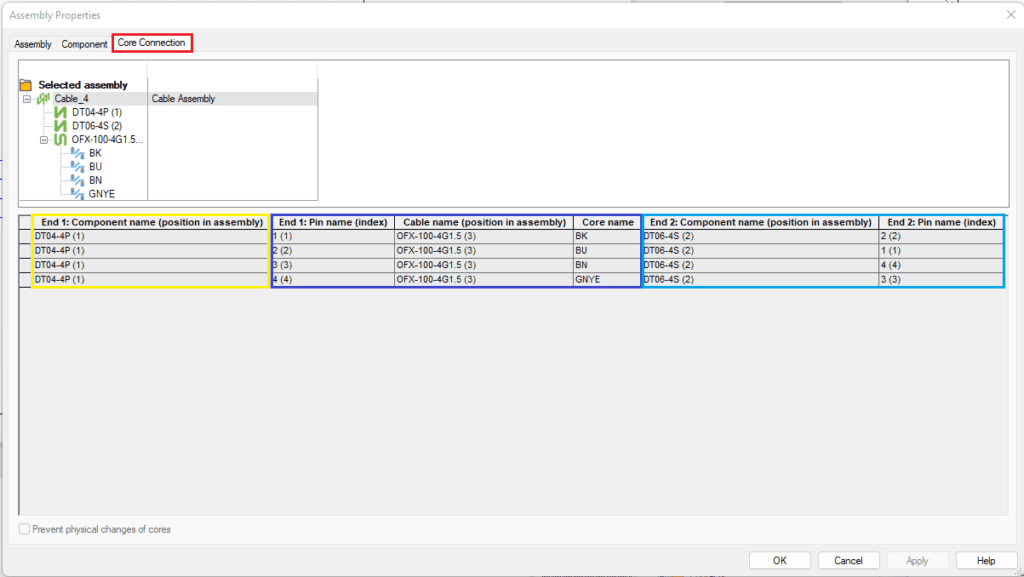This screenshot has width=1024, height=577.
Task: Open Help for Assembly Properties
Action: click(x=986, y=561)
